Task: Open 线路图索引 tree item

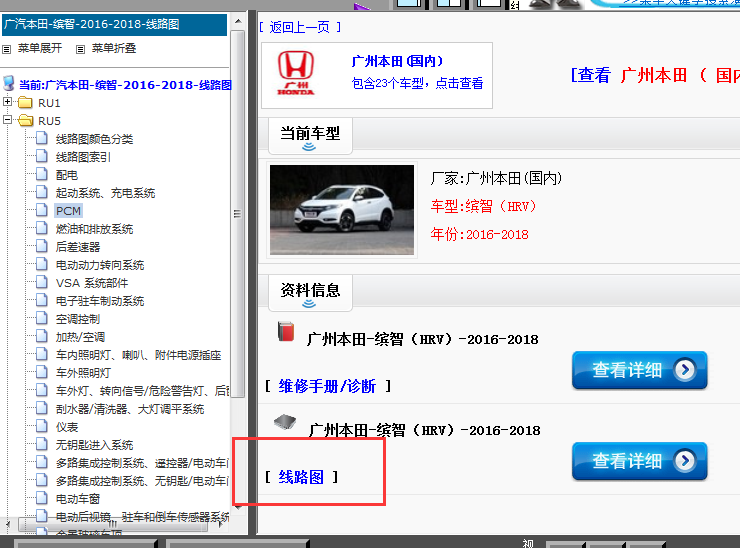Action: click(83, 157)
